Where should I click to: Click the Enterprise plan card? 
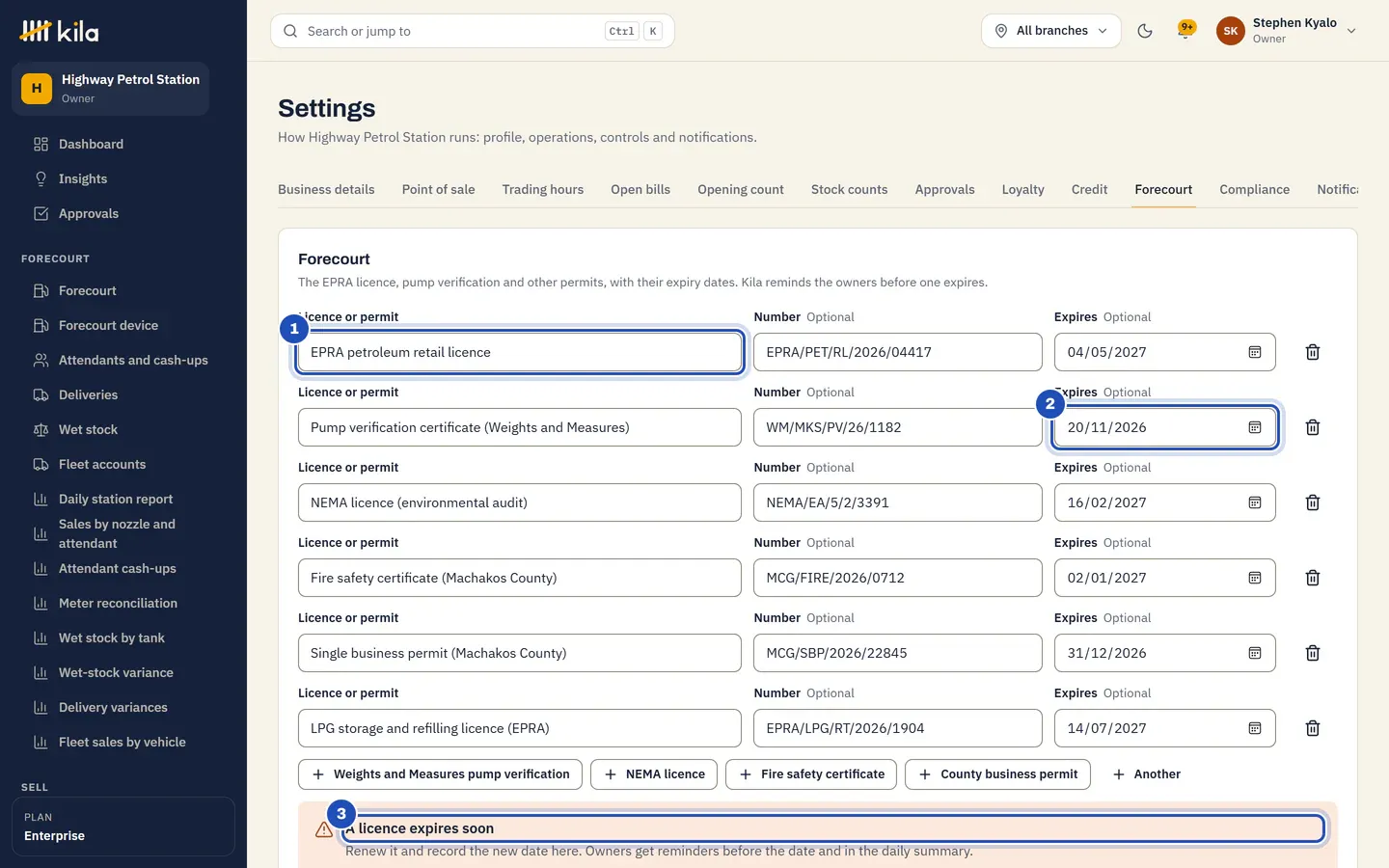[123, 827]
